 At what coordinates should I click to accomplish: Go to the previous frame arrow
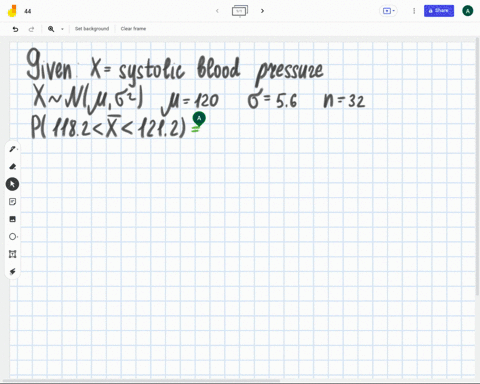pos(217,11)
